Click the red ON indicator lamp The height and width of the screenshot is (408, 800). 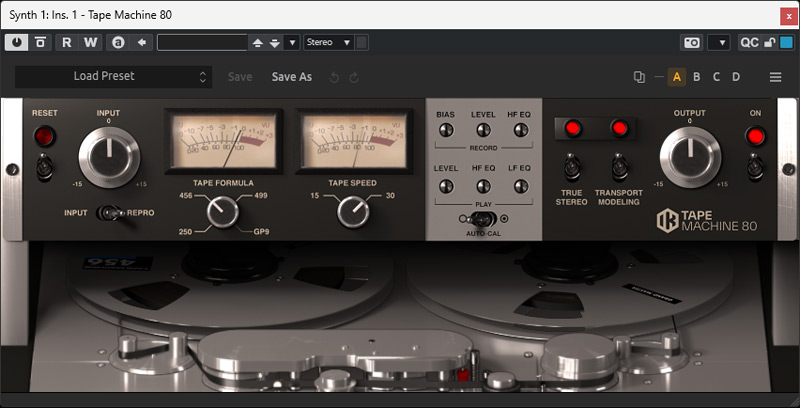click(755, 136)
